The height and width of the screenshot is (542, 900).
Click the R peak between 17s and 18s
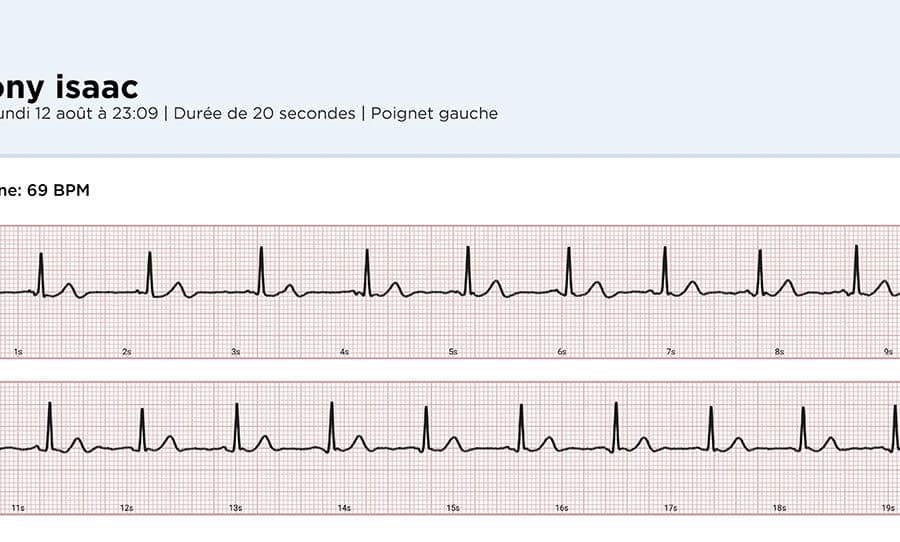[711, 428]
